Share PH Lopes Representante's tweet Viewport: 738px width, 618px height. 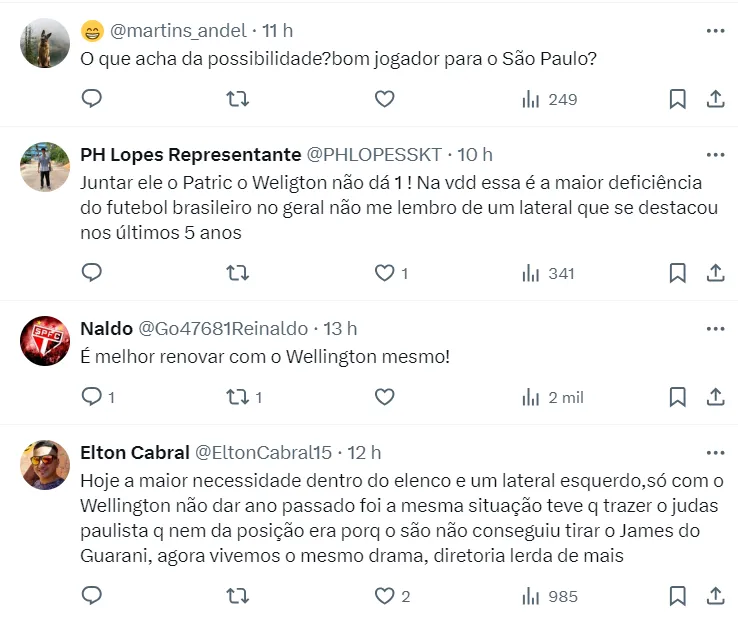click(x=716, y=273)
